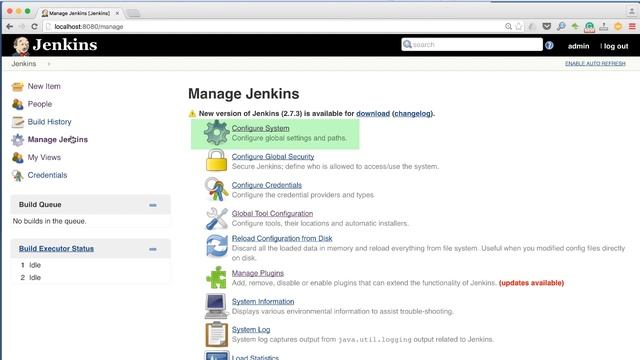
Task: Click the Configure System gear icon
Action: pyautogui.click(x=216, y=133)
